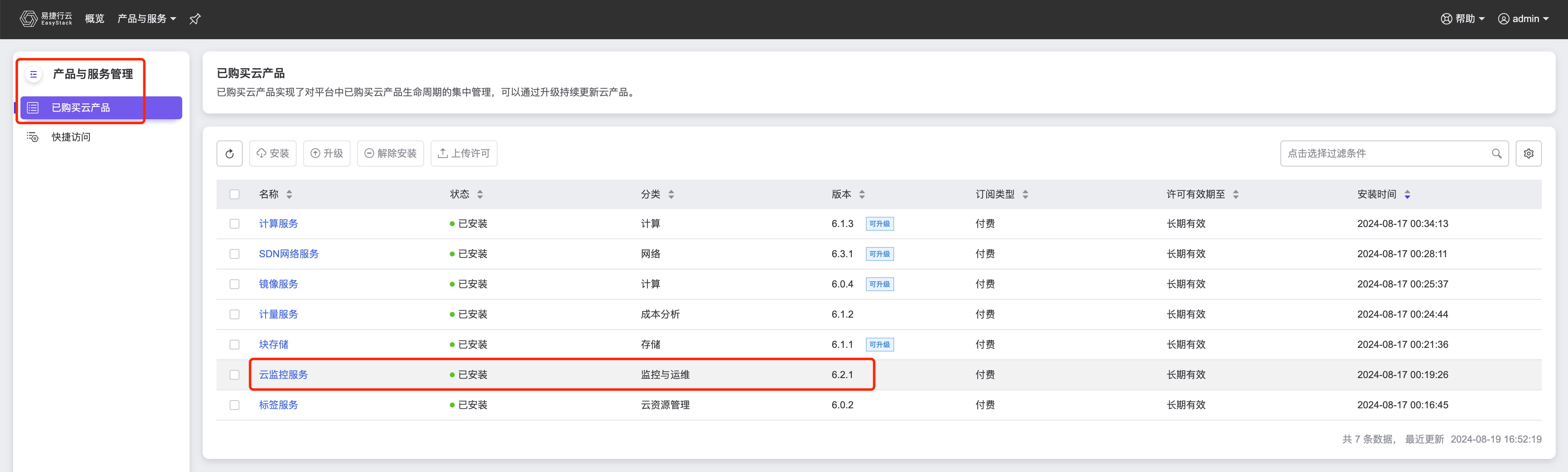Viewport: 1568px width, 472px height.
Task: Collapse sidebar using the menu fold icon
Action: click(34, 74)
